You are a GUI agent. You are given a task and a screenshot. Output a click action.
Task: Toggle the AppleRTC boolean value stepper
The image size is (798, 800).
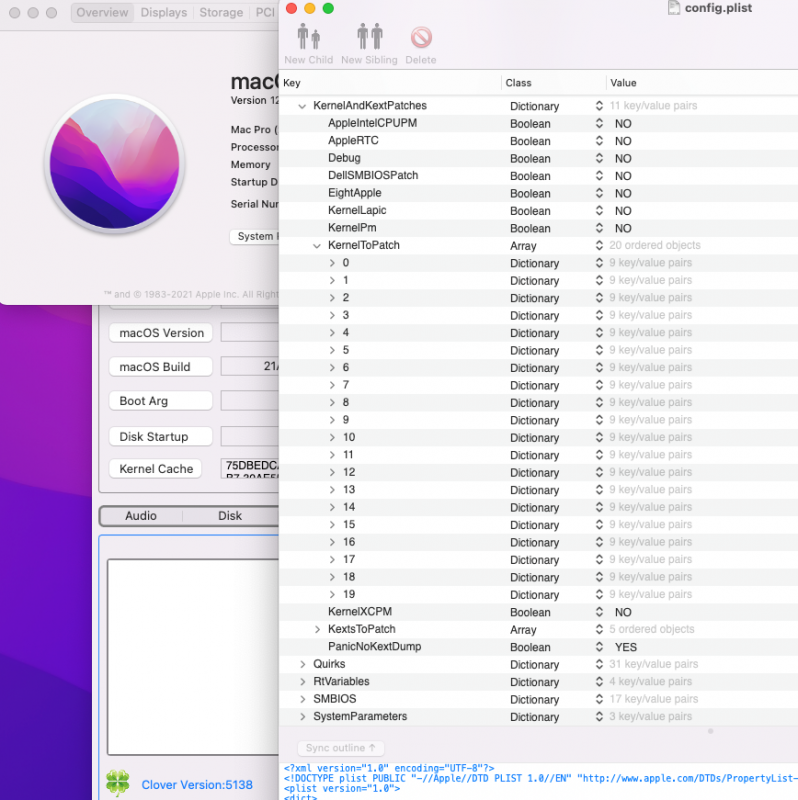point(599,141)
